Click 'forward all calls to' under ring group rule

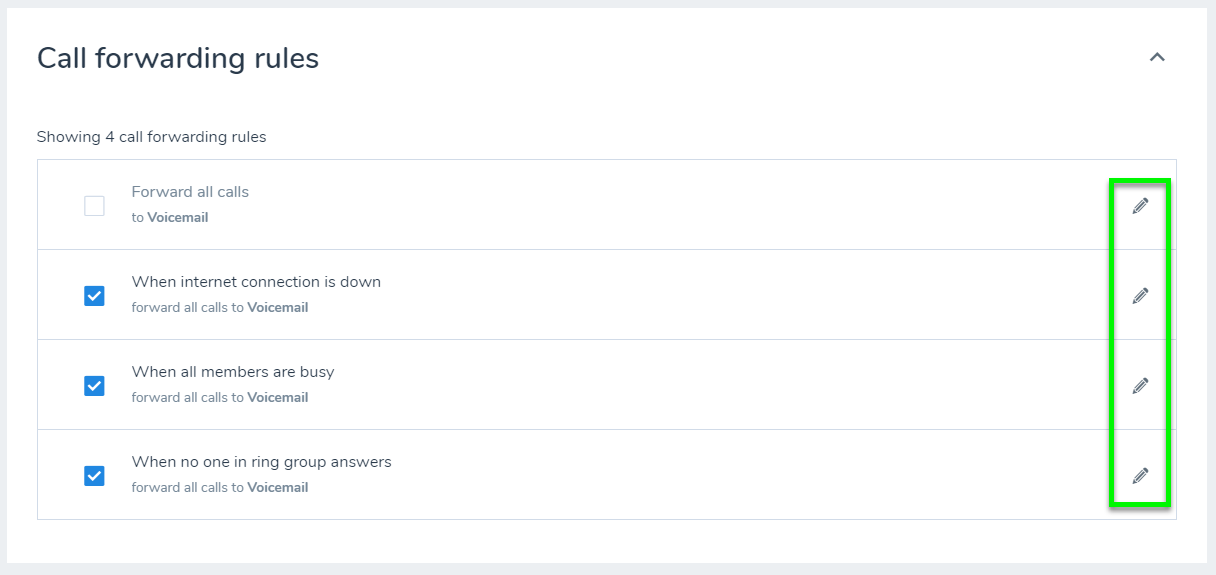point(188,488)
